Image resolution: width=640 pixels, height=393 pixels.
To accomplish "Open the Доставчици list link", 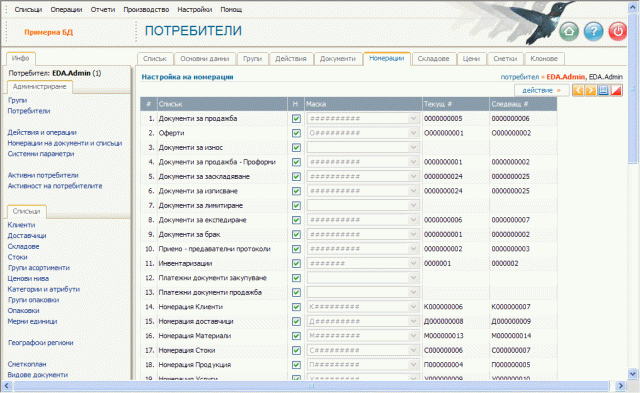I will tap(27, 235).
